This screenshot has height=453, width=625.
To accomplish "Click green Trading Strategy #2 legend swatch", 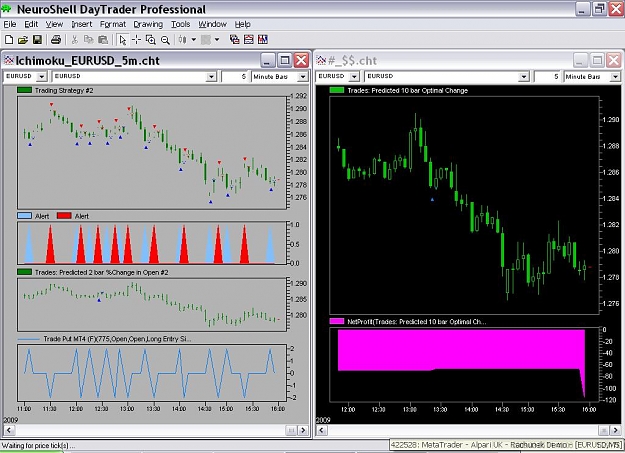I will click(x=24, y=90).
